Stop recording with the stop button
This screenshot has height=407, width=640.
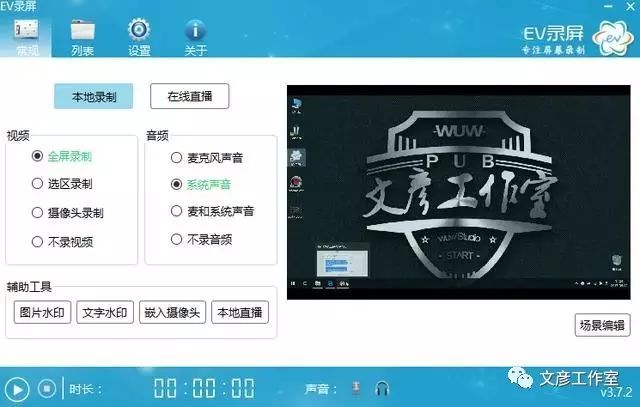click(x=47, y=388)
